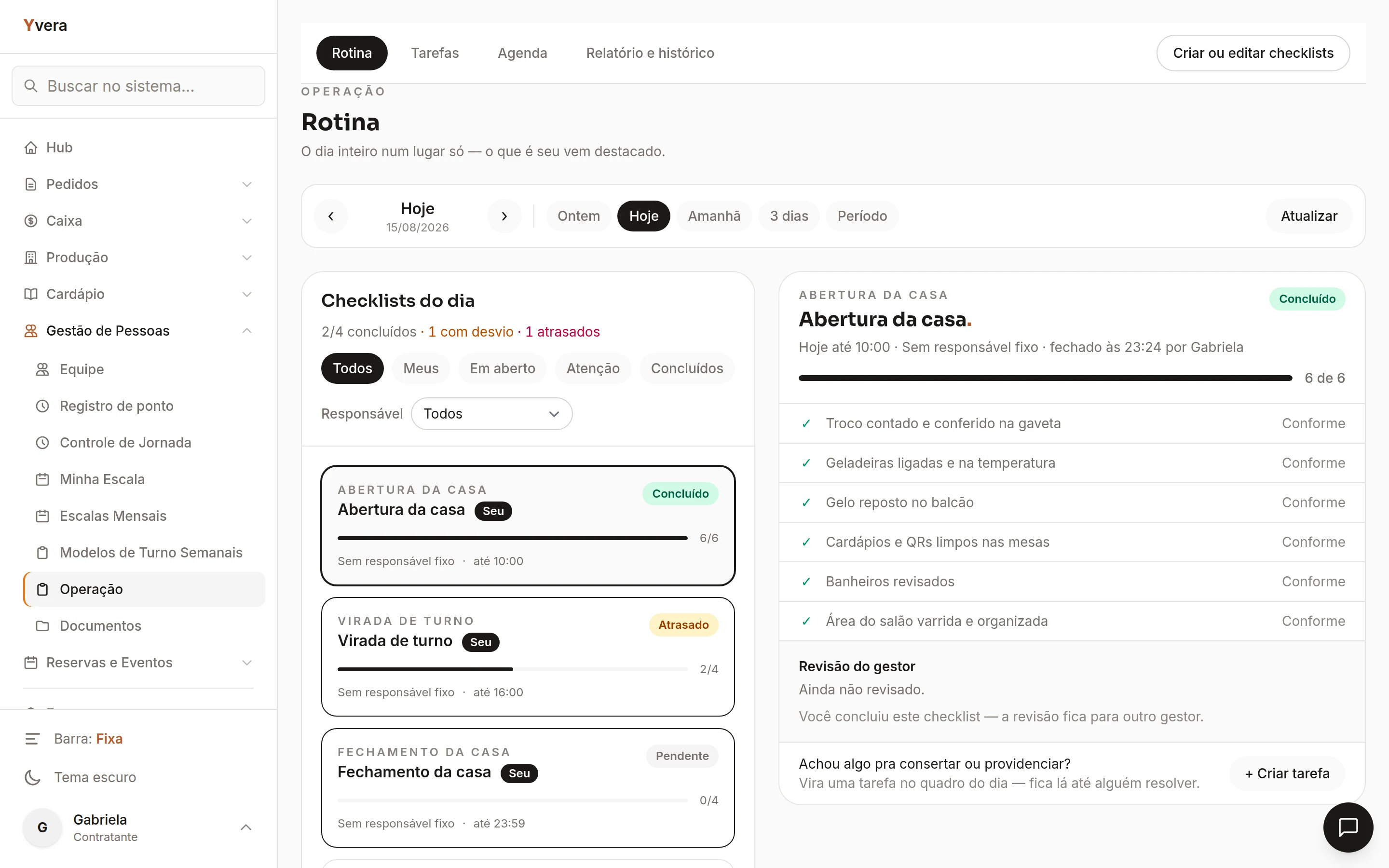Click the Virada de turno 2/4 progress bar

coord(512,669)
